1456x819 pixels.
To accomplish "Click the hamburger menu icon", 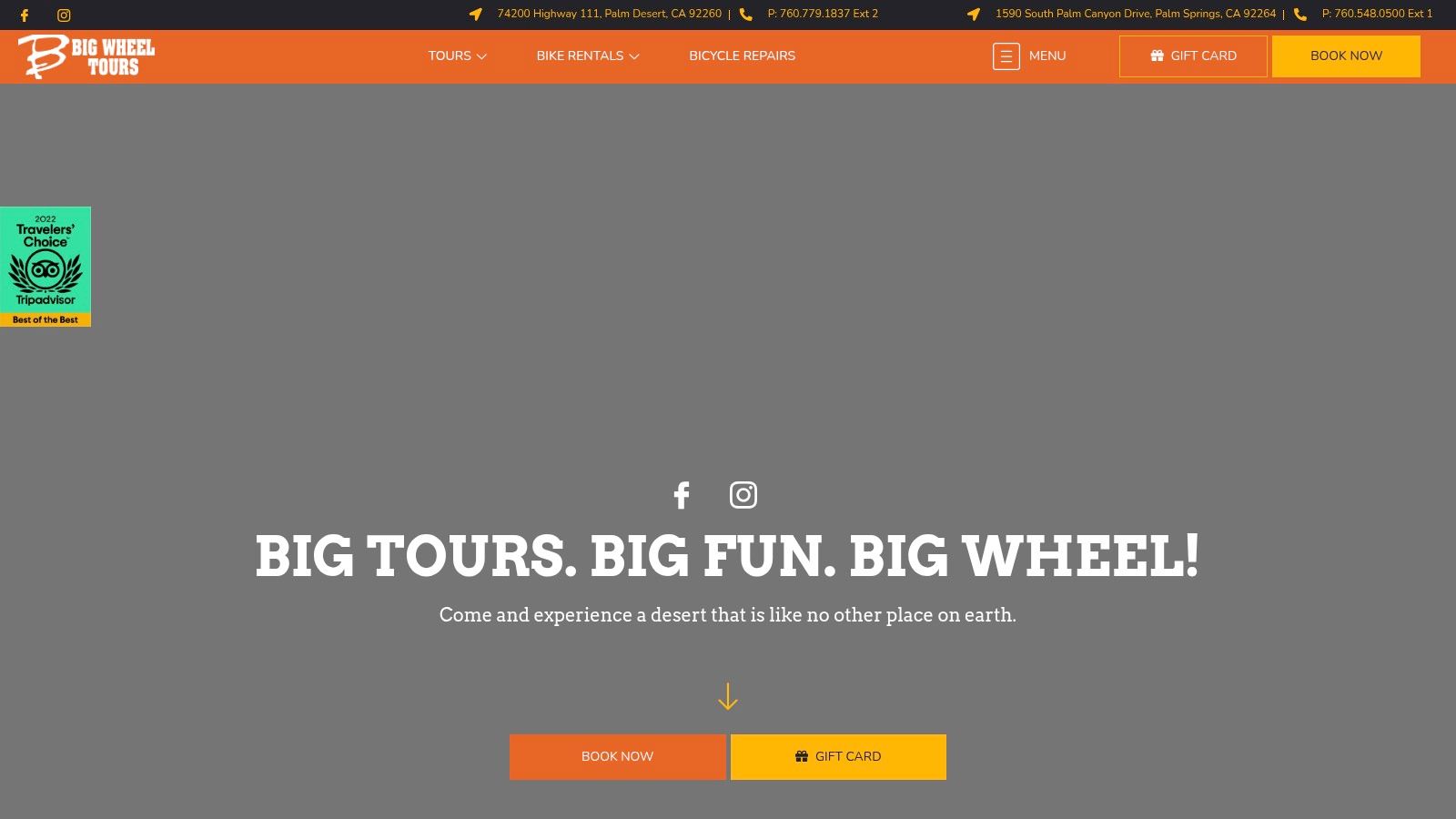I will [x=1006, y=56].
